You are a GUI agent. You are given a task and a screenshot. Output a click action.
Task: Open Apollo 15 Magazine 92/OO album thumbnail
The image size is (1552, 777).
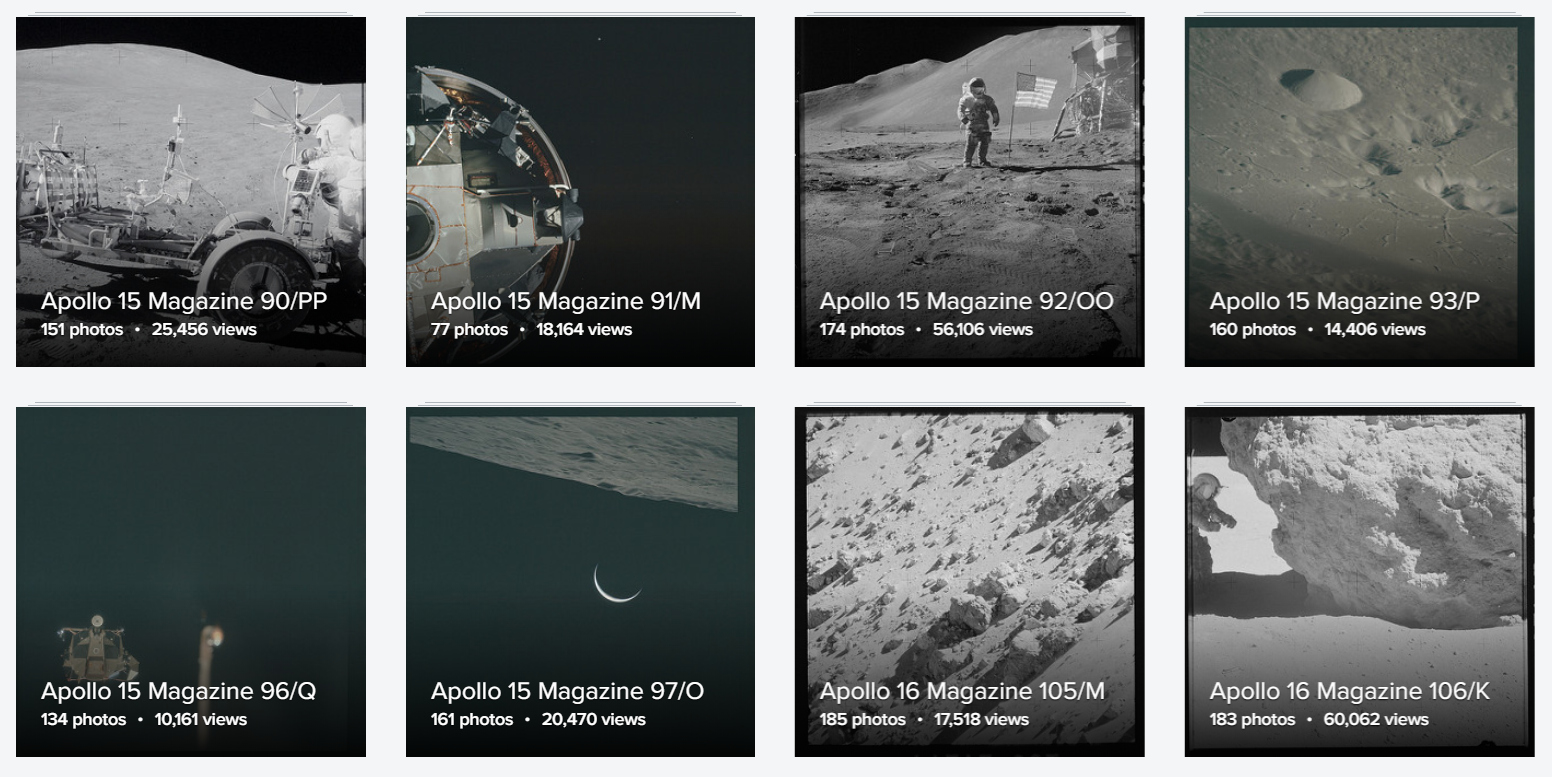970,192
